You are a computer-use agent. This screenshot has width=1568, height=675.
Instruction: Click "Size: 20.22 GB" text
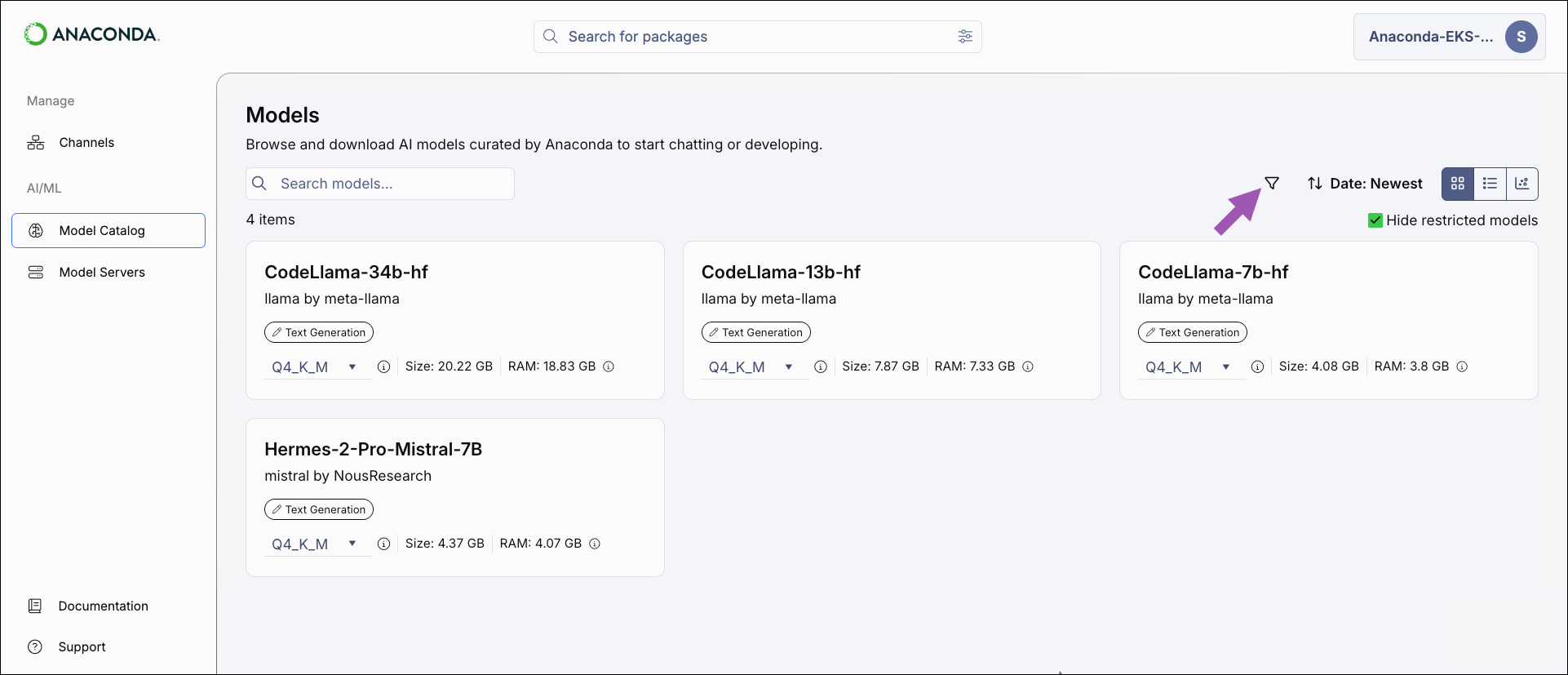point(449,366)
